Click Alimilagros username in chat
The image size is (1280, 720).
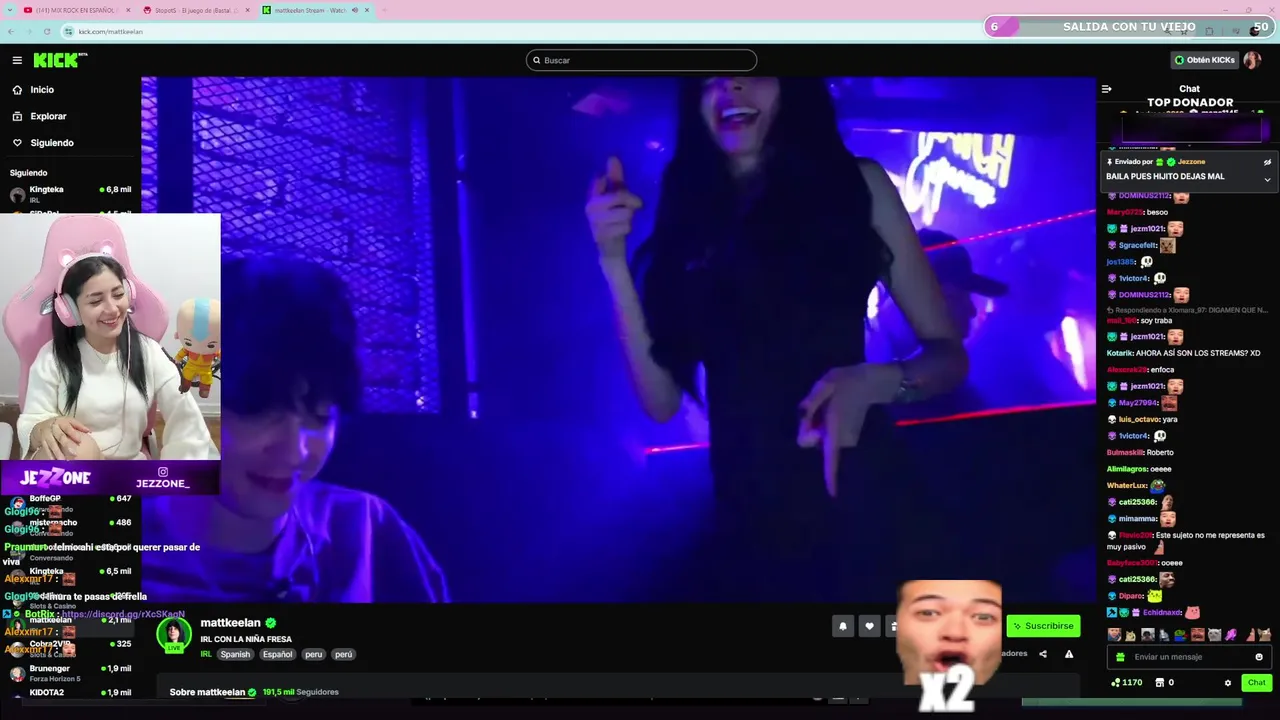point(1126,469)
